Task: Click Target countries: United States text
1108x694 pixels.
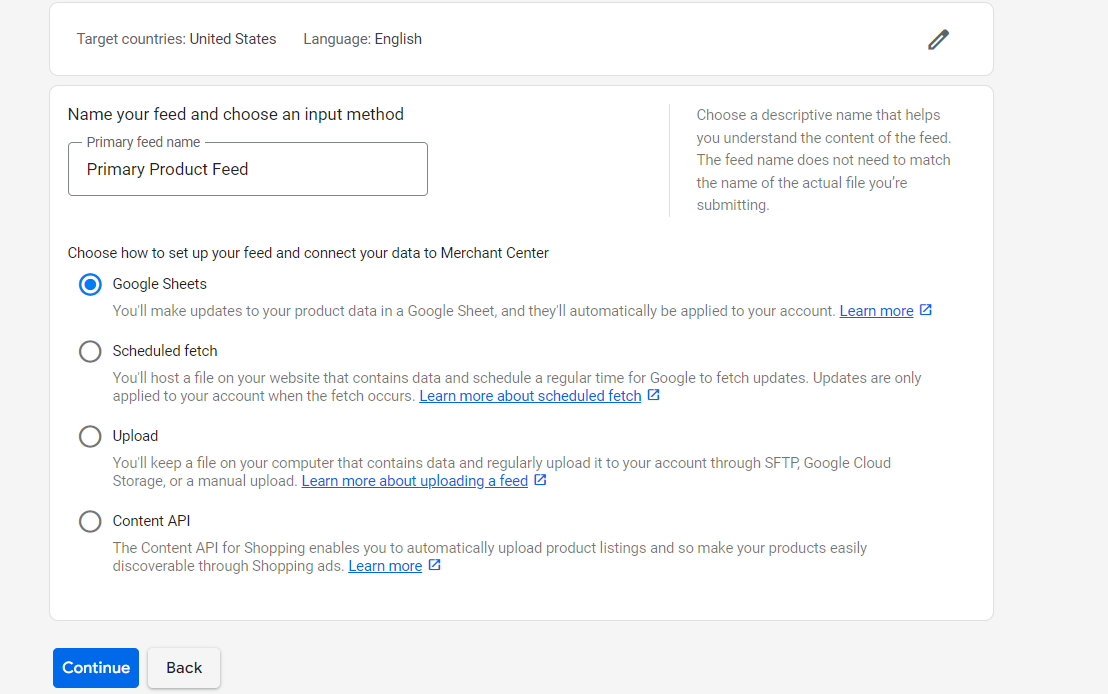Action: (x=176, y=39)
